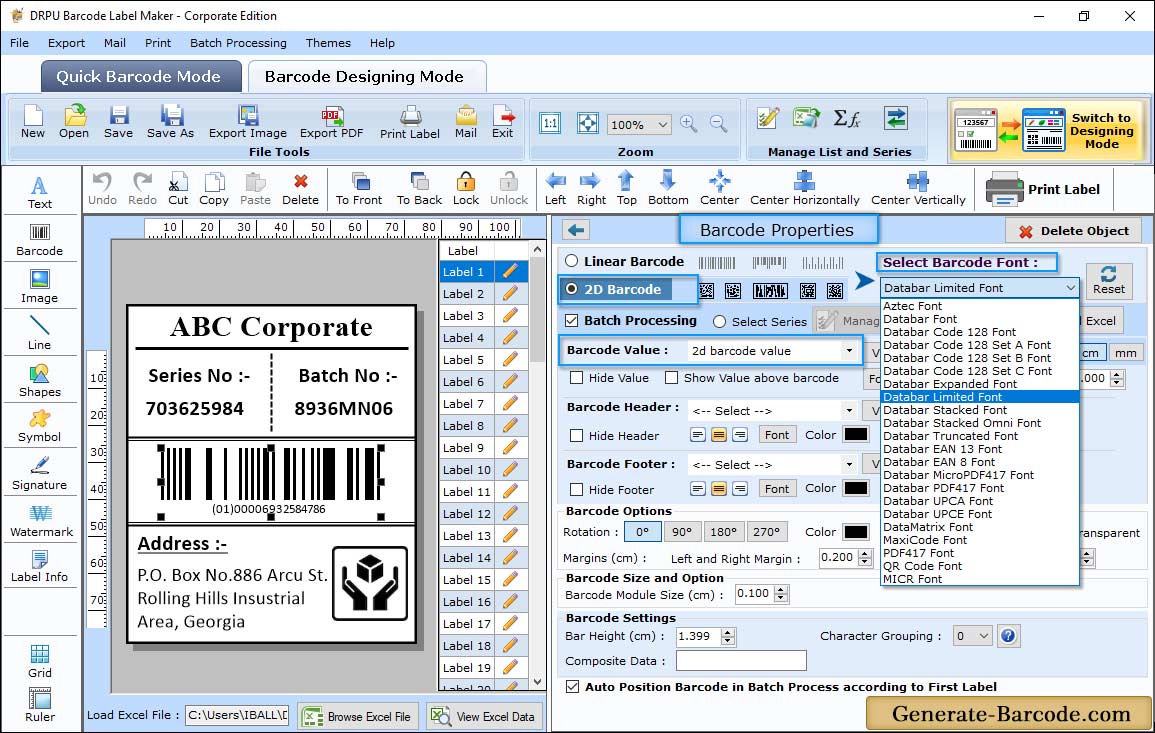Open the Barcode Footer select dropdown
This screenshot has width=1155, height=733.
pos(849,464)
